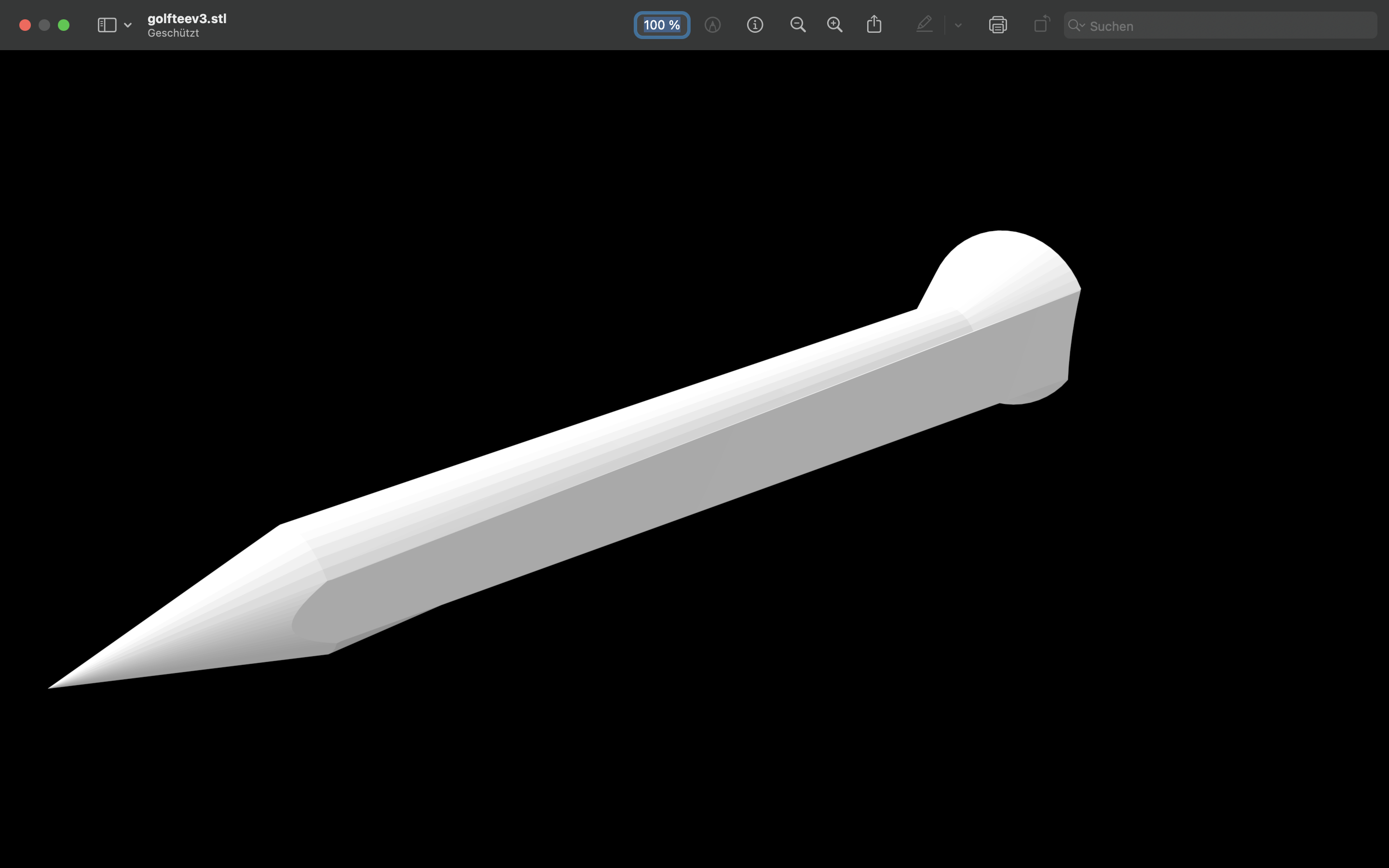Select the highlight pen tool
Viewport: 1389px width, 868px height.
(x=924, y=24)
